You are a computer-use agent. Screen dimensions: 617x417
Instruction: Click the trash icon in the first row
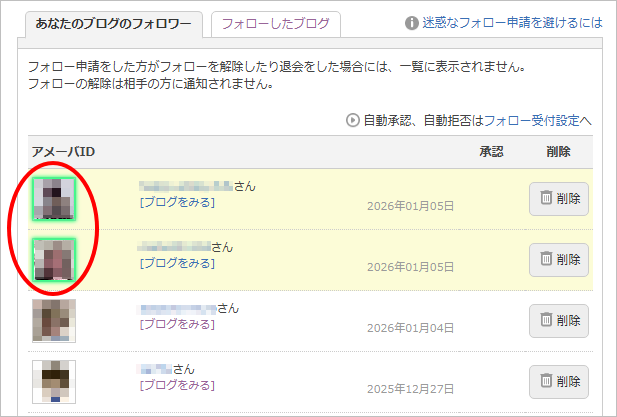pyautogui.click(x=546, y=198)
